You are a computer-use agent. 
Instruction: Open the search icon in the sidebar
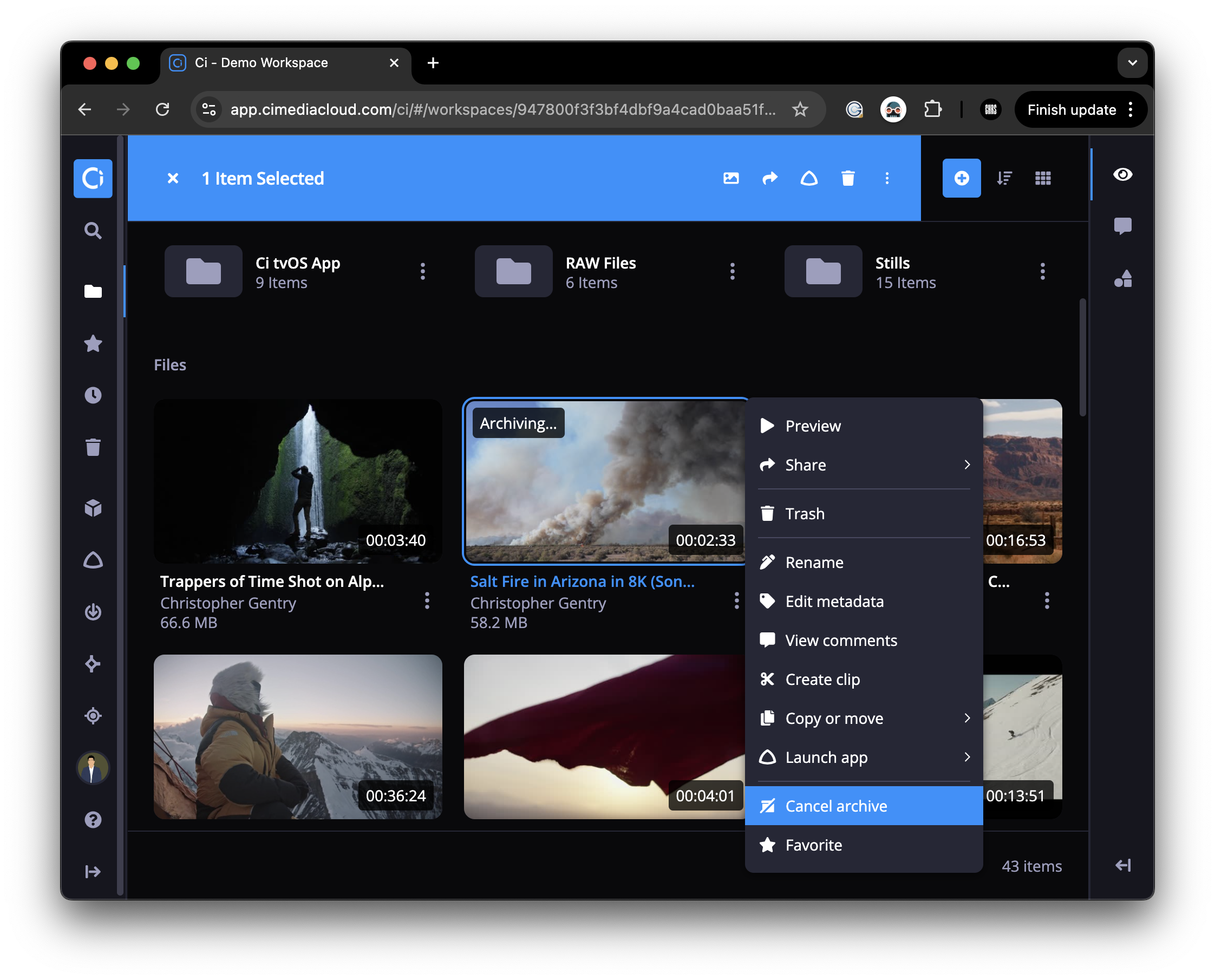coord(93,230)
